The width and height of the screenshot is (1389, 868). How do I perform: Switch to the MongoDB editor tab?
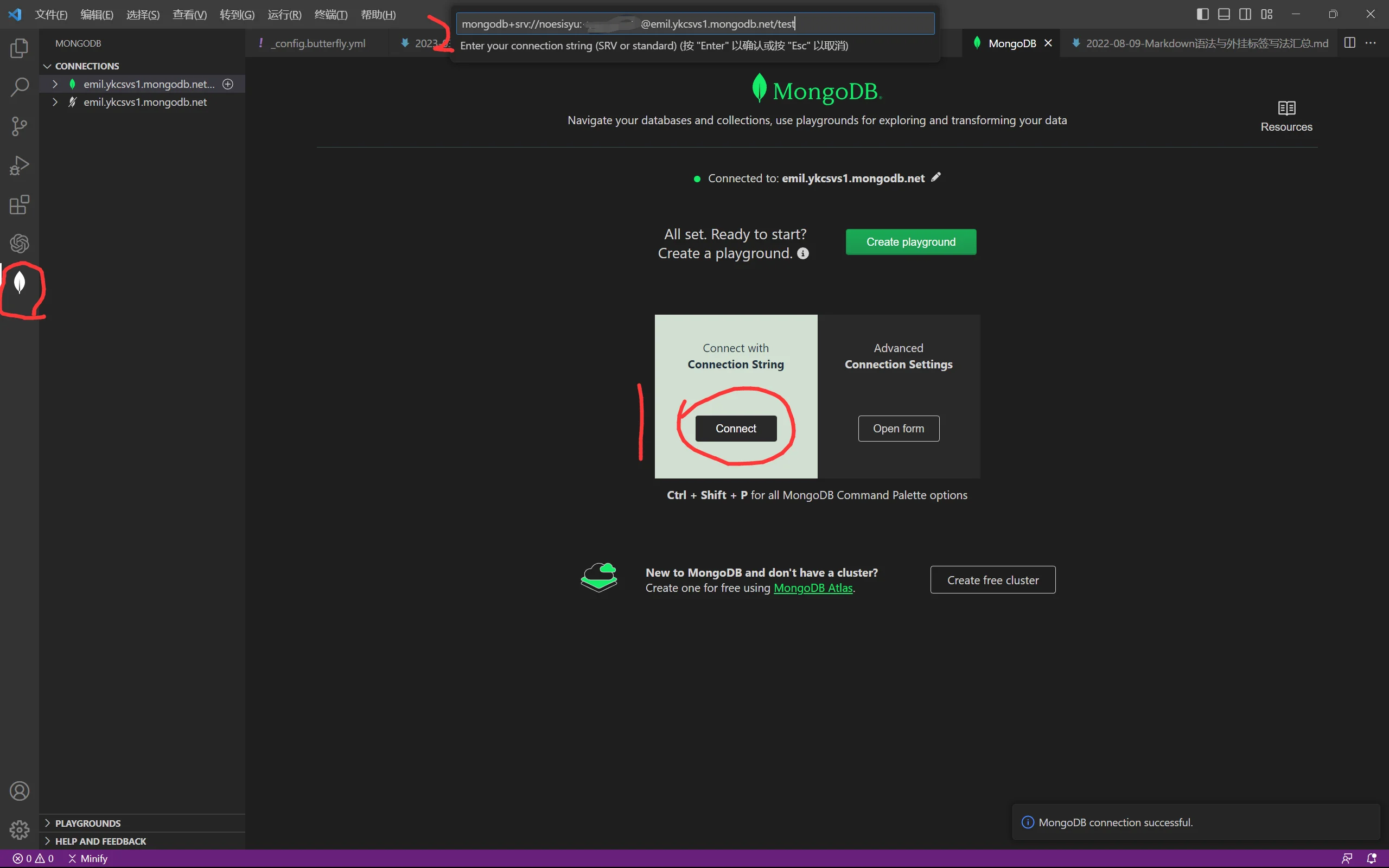tap(1011, 43)
